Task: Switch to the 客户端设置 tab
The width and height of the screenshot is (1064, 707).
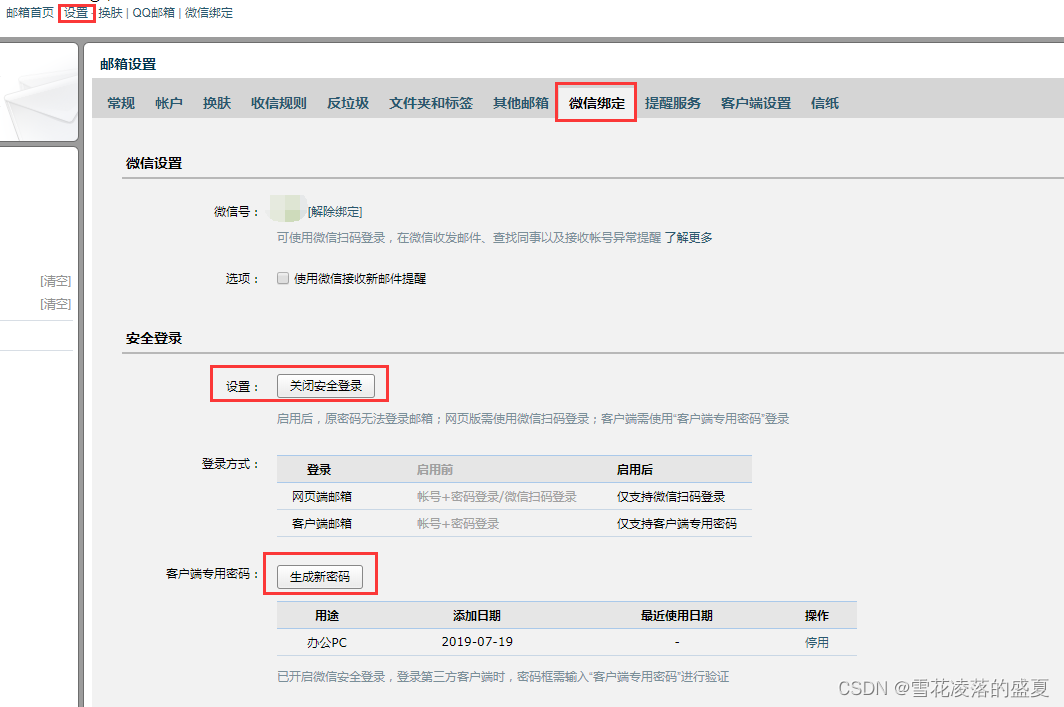Action: coord(756,103)
